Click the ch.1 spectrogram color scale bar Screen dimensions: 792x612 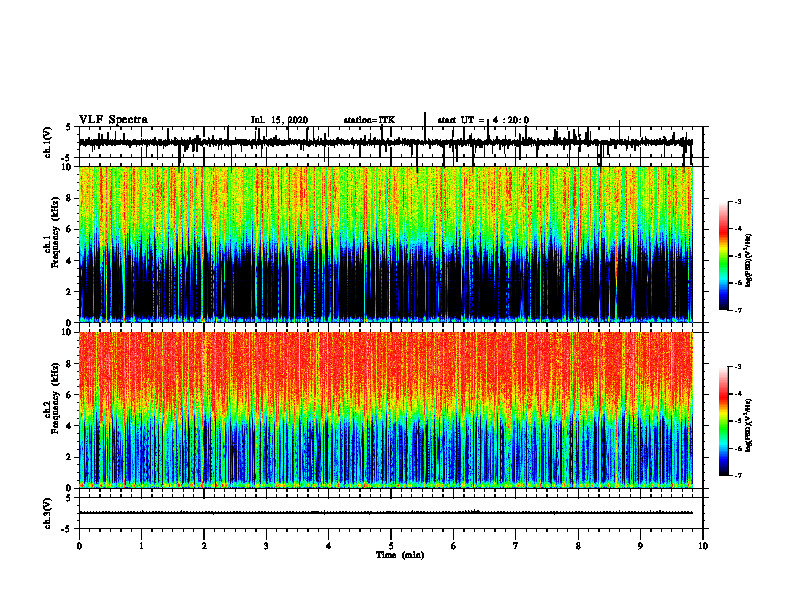pos(724,256)
